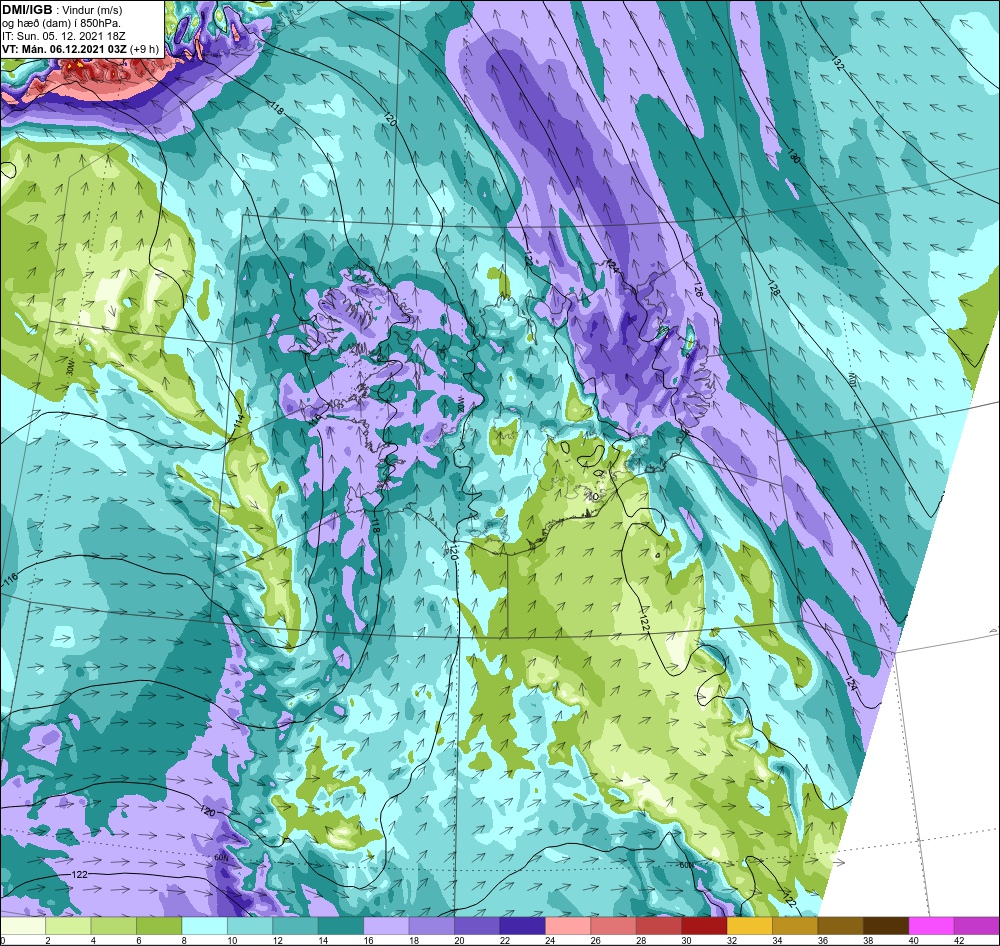Select the lavender 16–18 m/s legend swatch
Viewport: 1000px width, 946px height.
point(386,925)
